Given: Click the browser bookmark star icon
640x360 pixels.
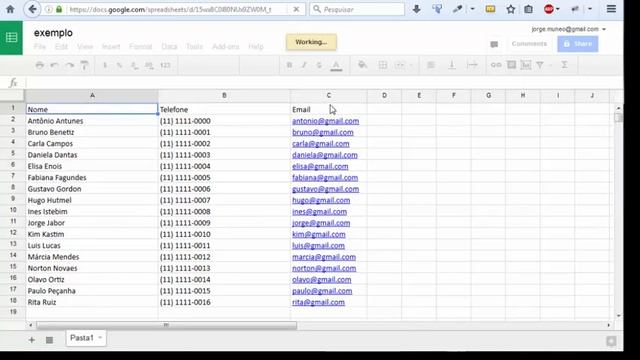Looking at the screenshot, I should click(511, 9).
